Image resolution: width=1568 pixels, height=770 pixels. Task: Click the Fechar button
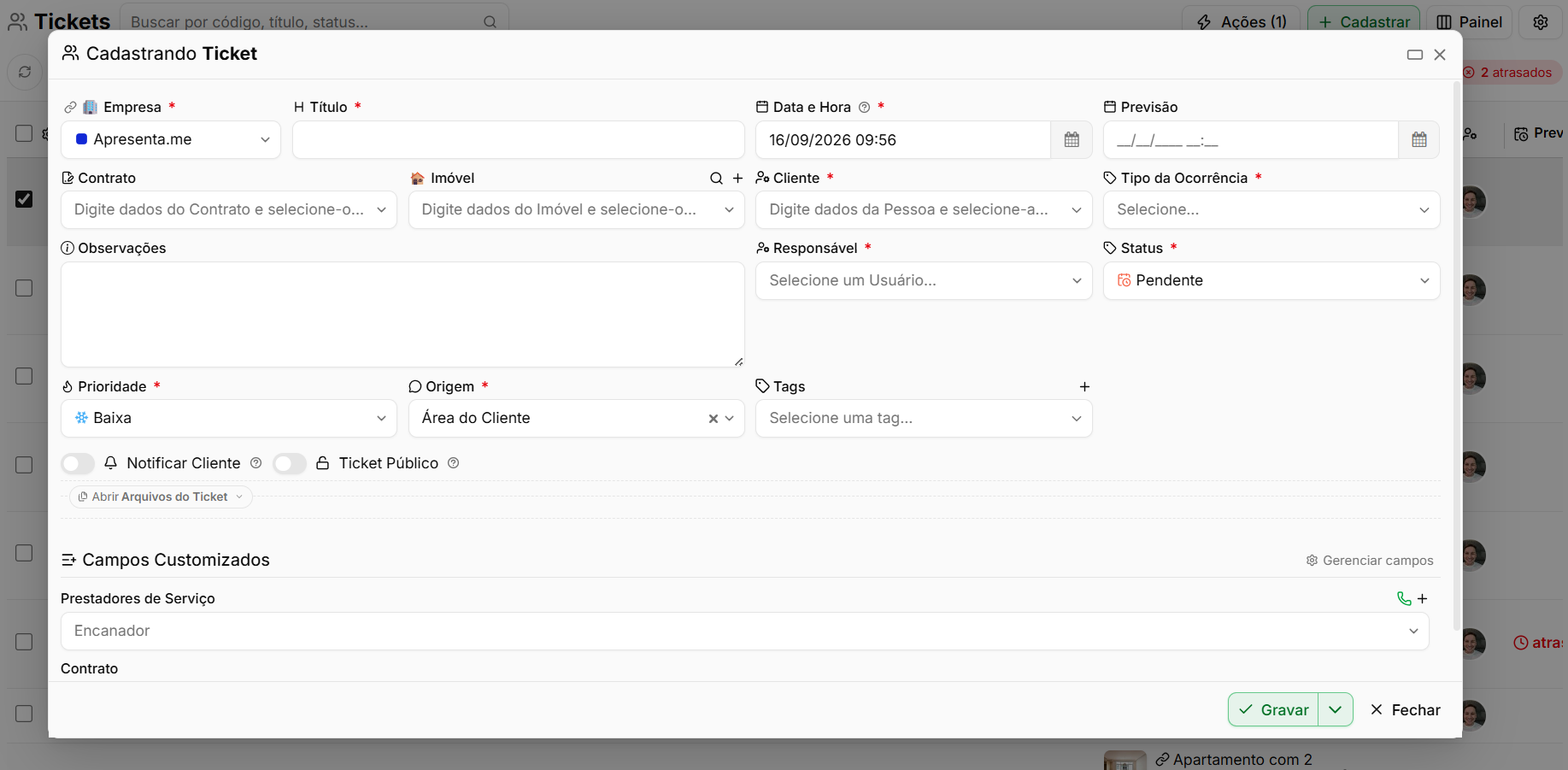pyautogui.click(x=1406, y=710)
